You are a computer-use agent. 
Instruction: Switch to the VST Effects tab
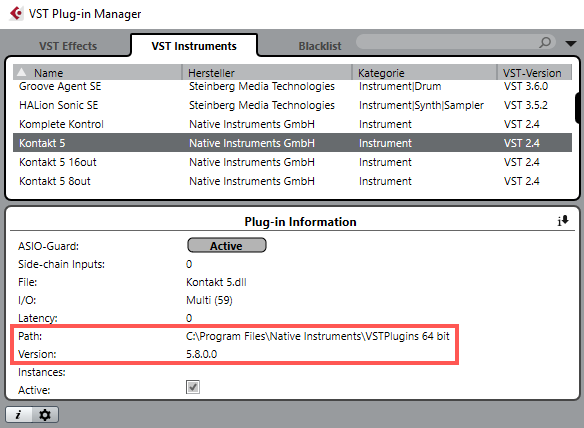68,46
